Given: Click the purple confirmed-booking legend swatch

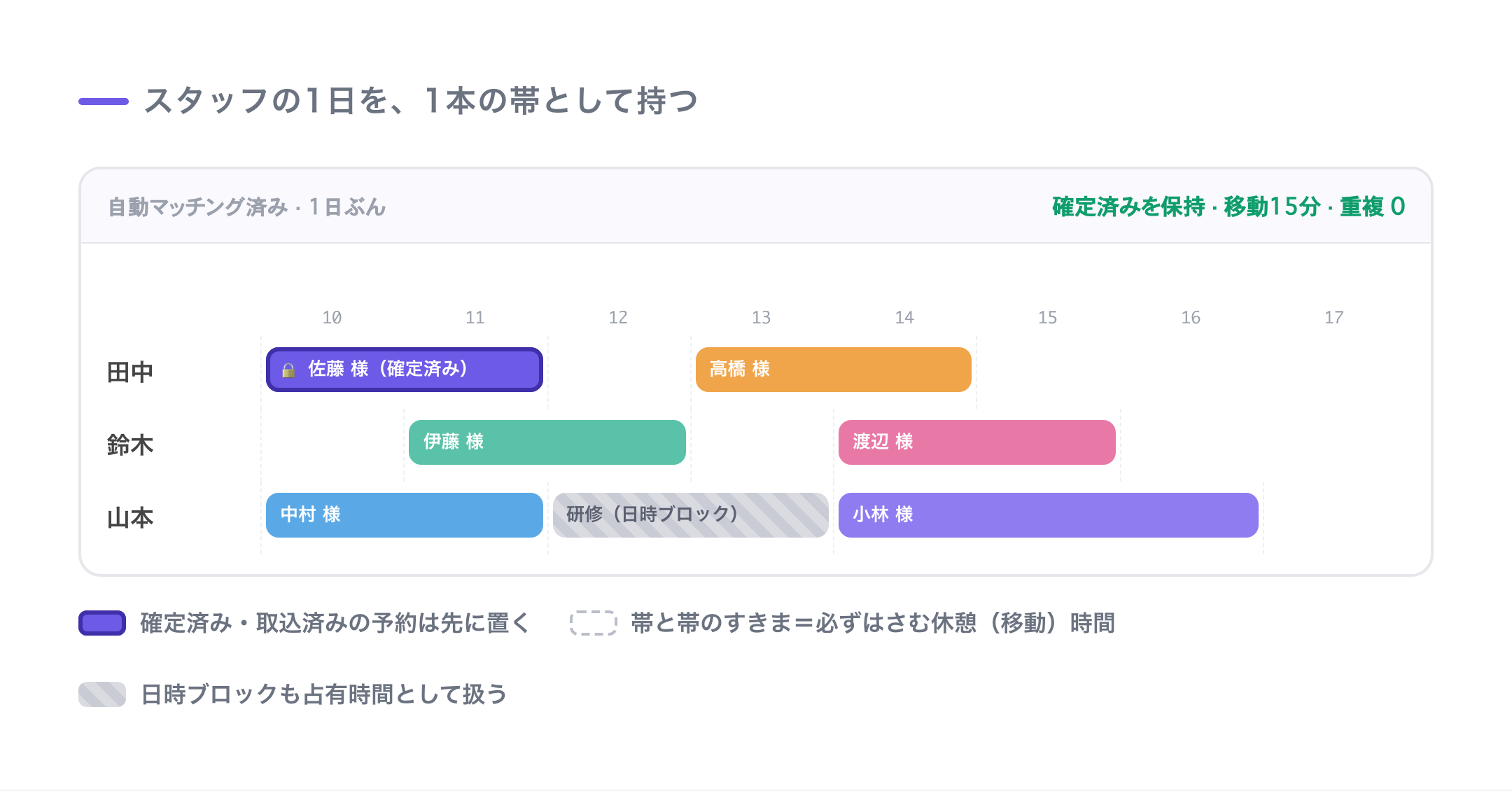Looking at the screenshot, I should pos(102,623).
